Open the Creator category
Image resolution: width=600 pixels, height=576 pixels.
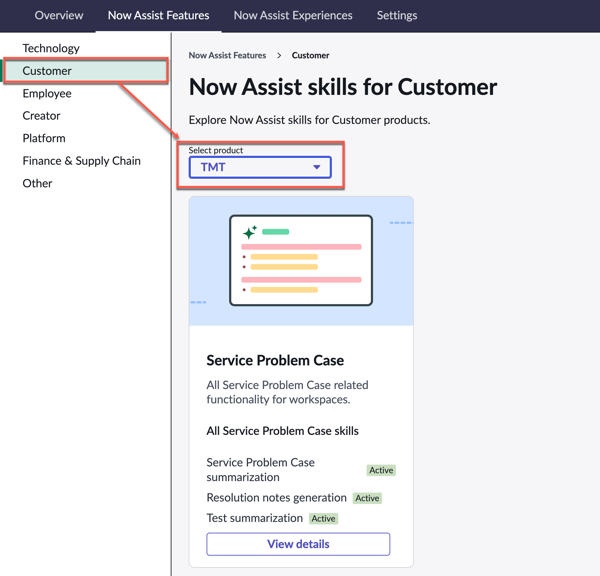(41, 116)
